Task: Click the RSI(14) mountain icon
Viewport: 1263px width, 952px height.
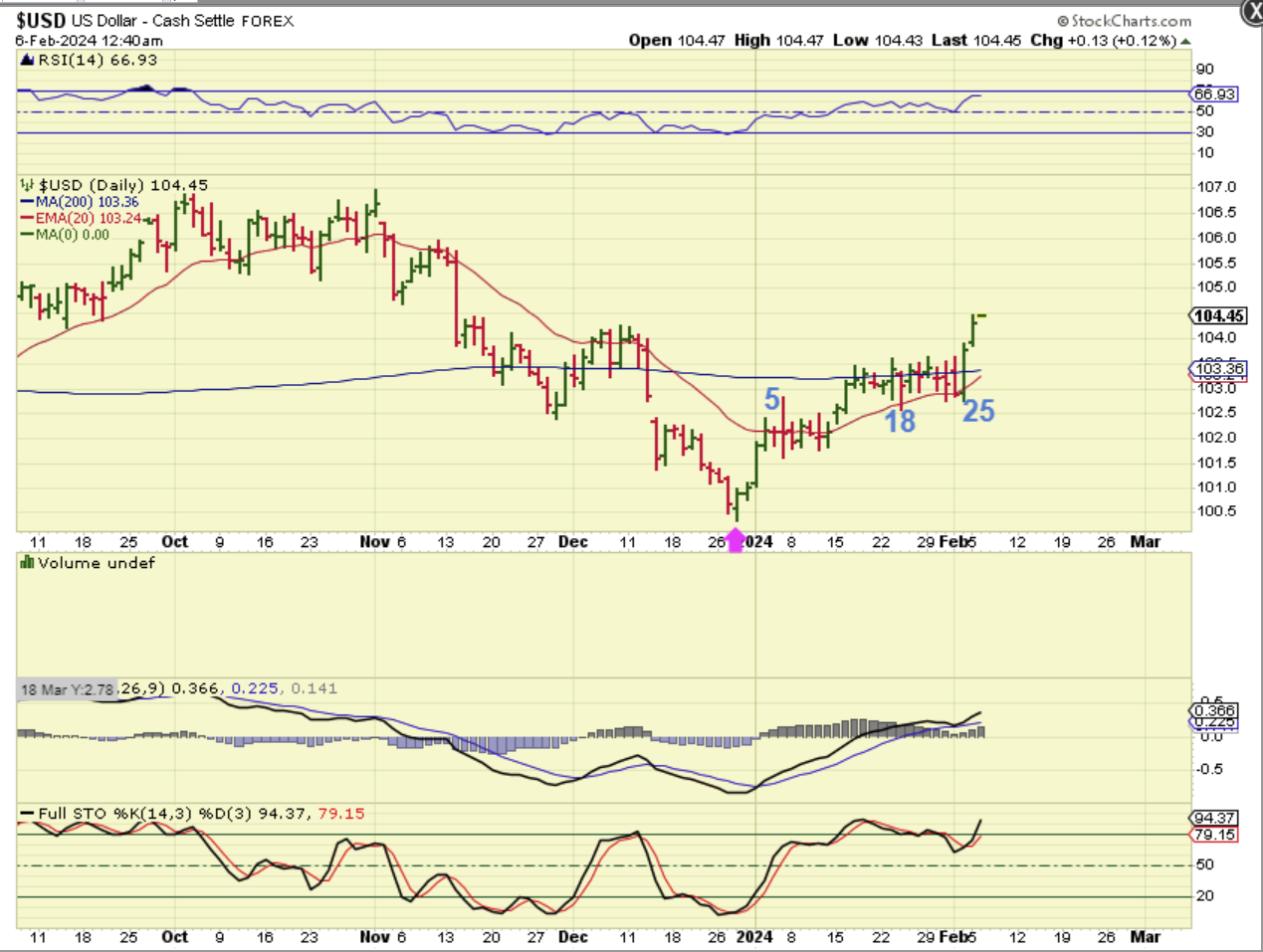Action: (x=27, y=61)
